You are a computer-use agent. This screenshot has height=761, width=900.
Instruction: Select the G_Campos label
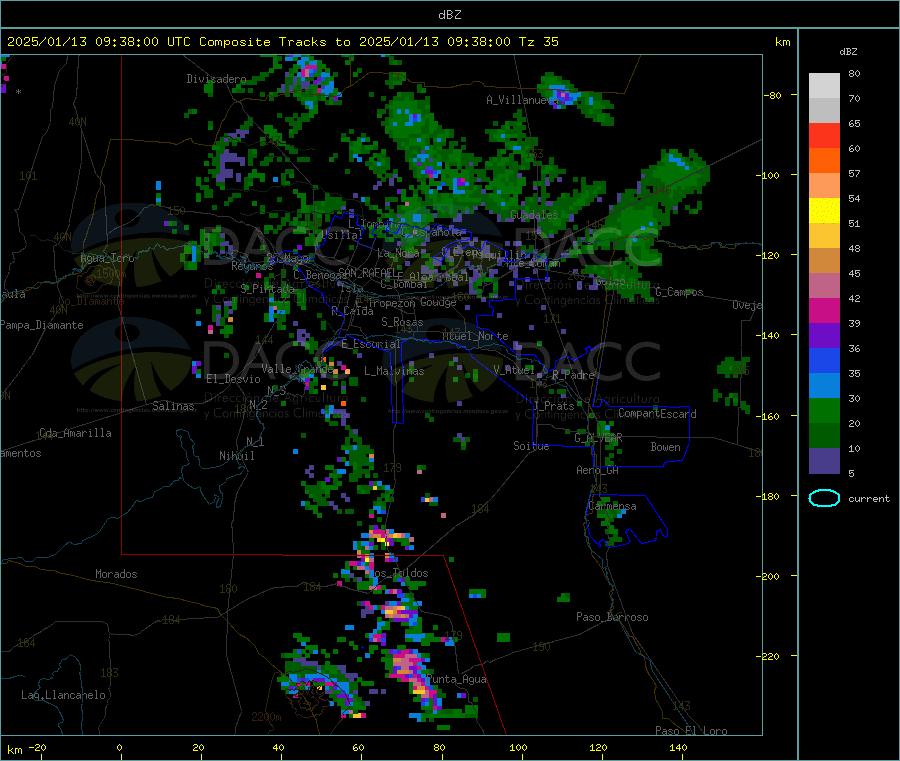pos(679,292)
